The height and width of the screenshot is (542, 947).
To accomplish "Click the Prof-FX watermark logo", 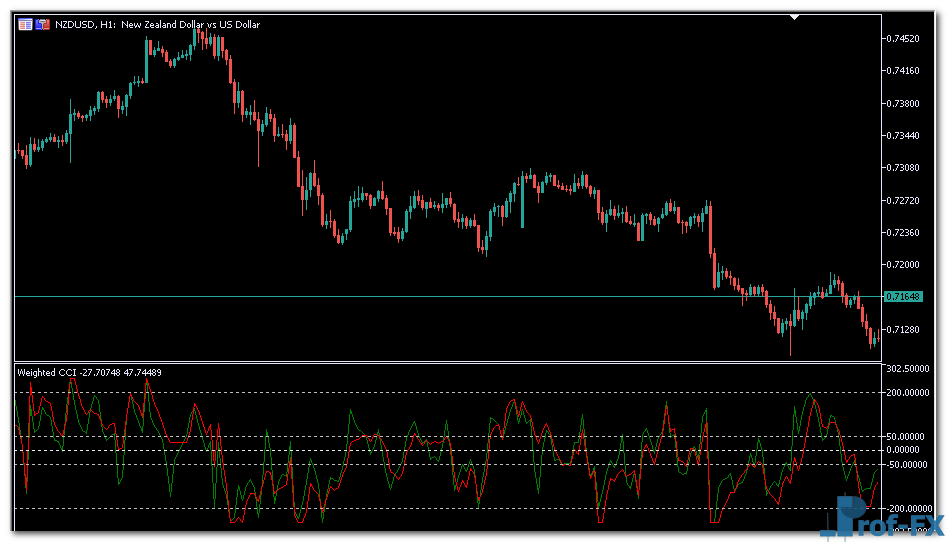I will [x=885, y=519].
